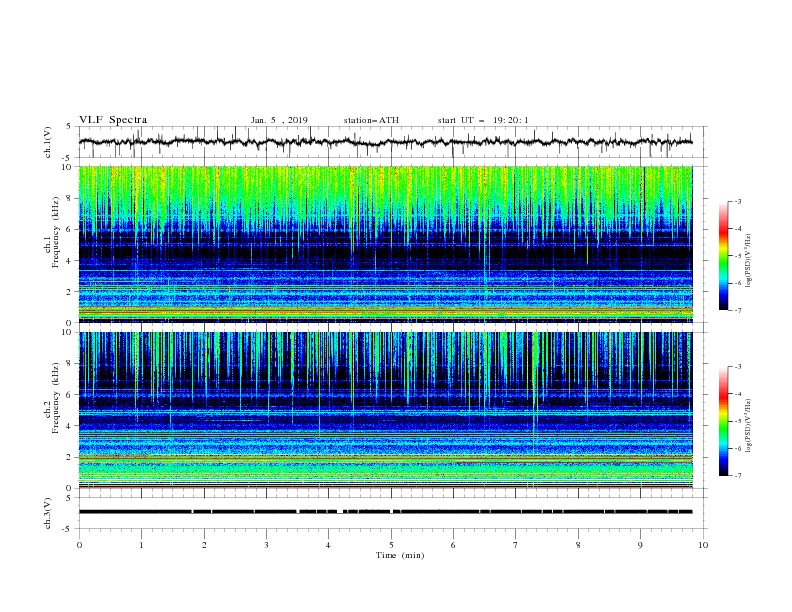Click the time axis tick label '3'
This screenshot has width=792, height=612.
point(266,545)
